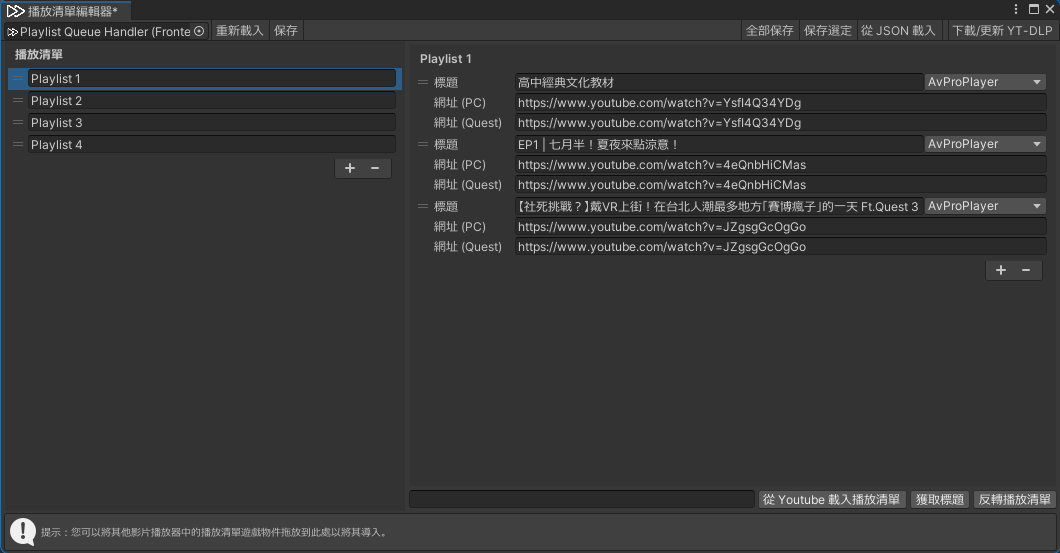Expand the AvProPlayer dropdown for the 社死挑戰 entry
This screenshot has width=1060, height=553.
pyautogui.click(x=985, y=206)
